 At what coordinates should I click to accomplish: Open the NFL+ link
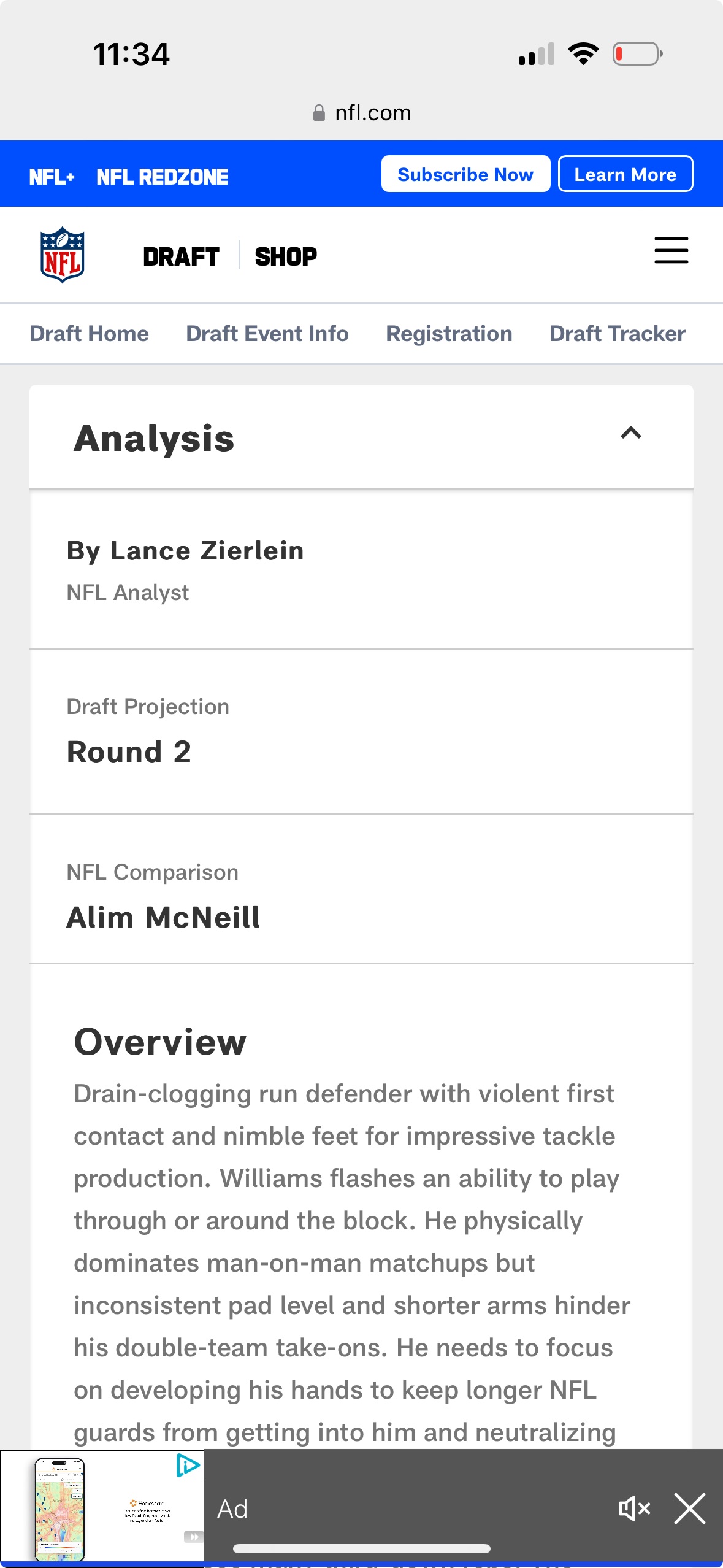[52, 177]
